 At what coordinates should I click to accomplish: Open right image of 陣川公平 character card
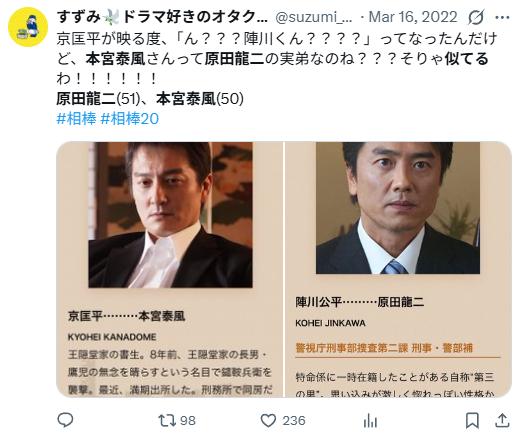(398, 269)
